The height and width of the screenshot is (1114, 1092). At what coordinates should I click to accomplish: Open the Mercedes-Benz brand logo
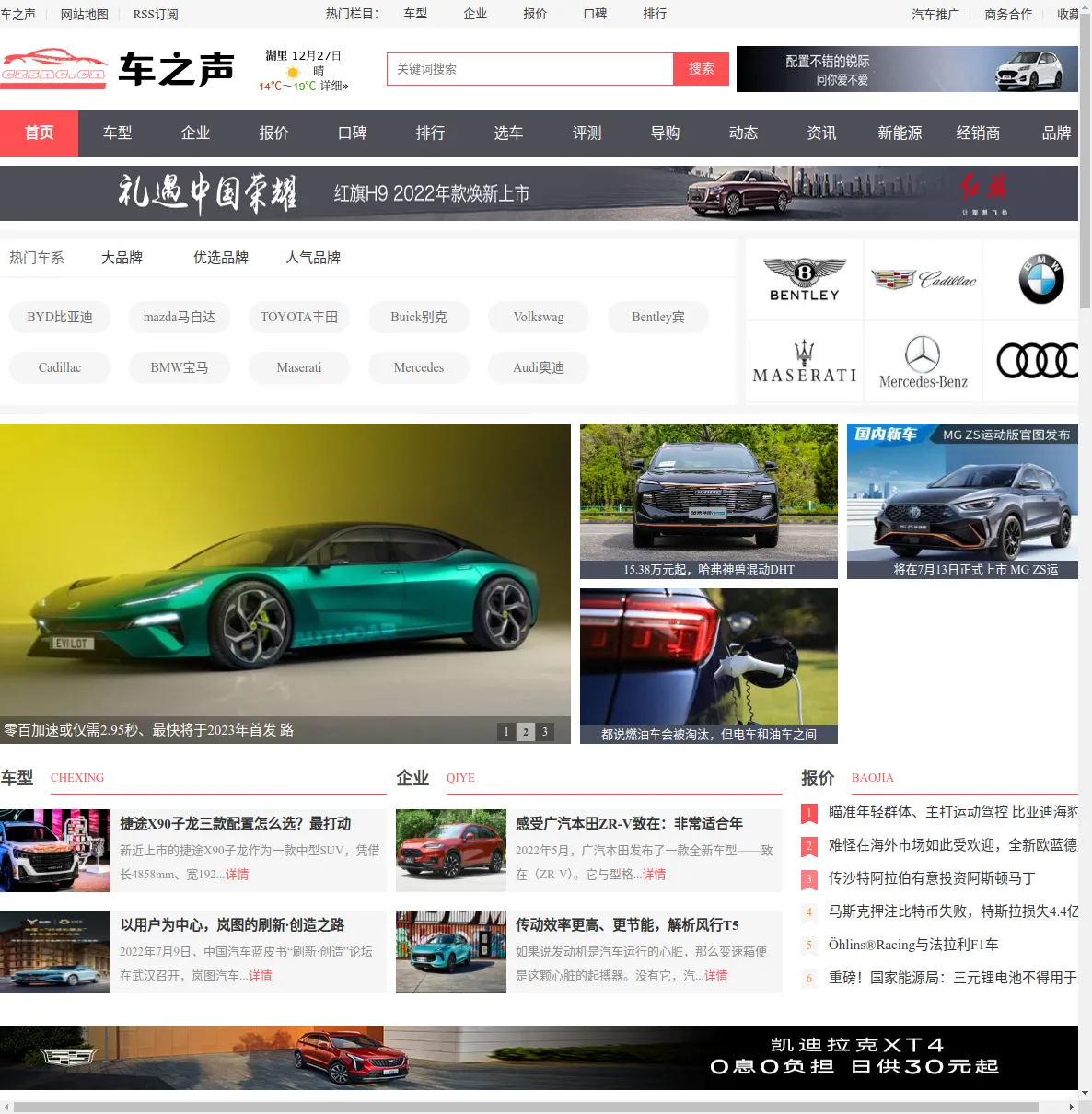(x=924, y=362)
